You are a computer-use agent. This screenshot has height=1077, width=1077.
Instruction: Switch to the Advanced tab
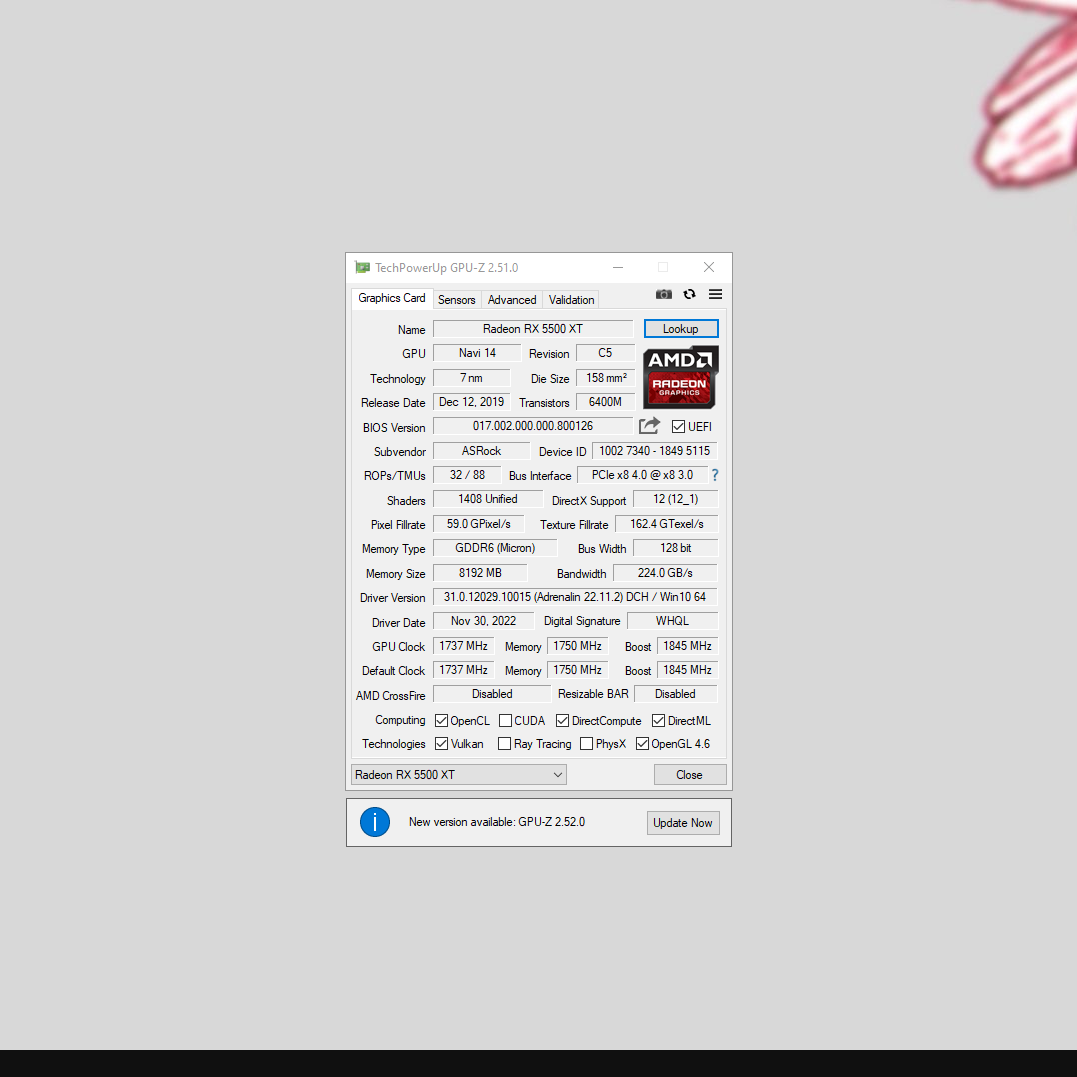[512, 300]
